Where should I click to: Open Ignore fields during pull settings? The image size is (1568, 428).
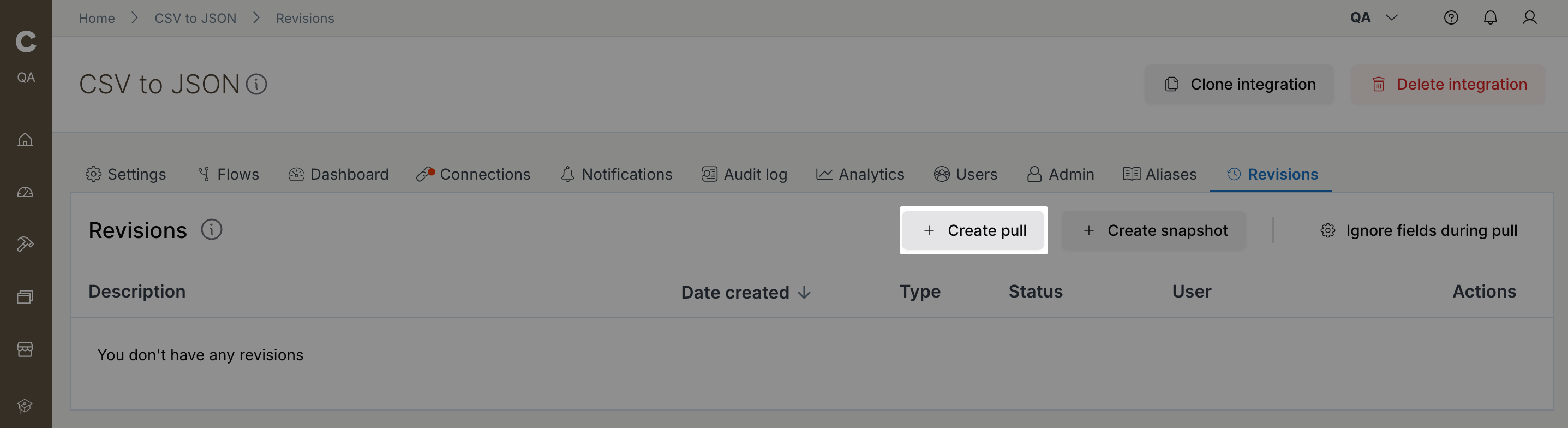click(1419, 230)
